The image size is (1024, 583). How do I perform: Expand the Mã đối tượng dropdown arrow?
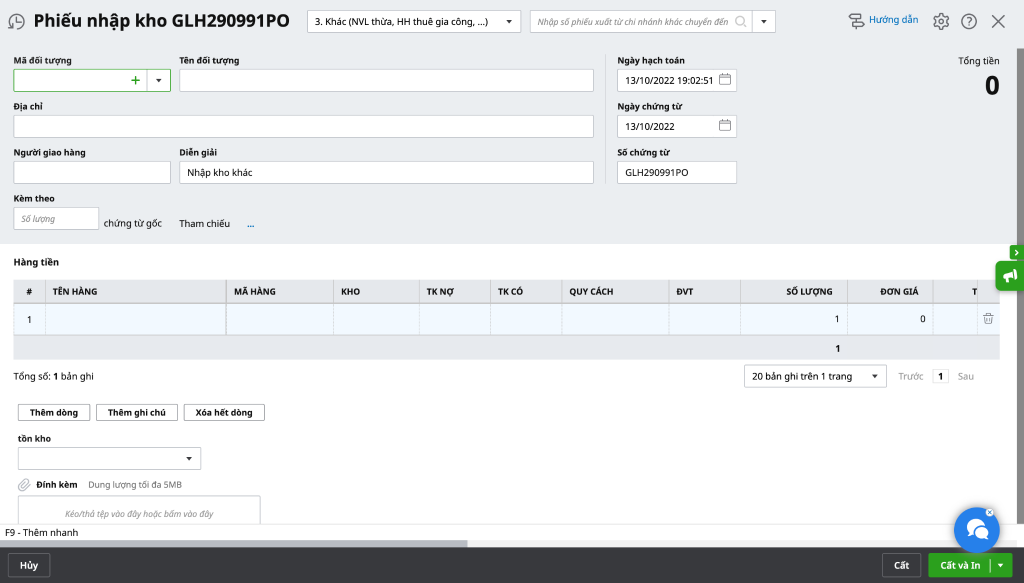click(159, 80)
